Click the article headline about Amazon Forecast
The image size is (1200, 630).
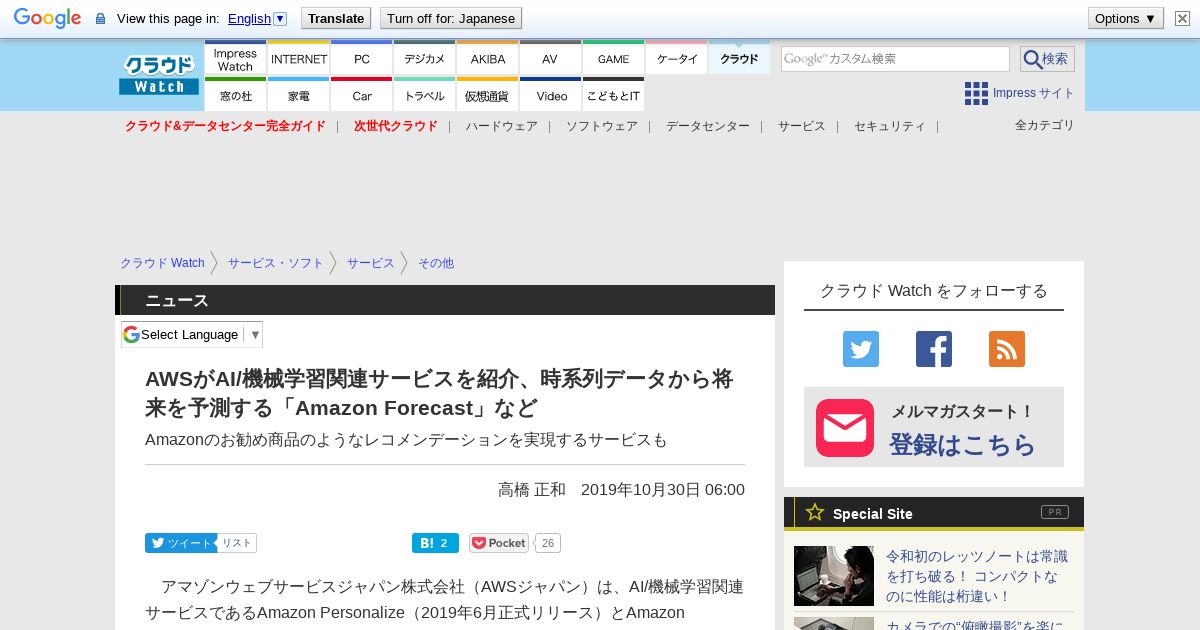[439, 393]
